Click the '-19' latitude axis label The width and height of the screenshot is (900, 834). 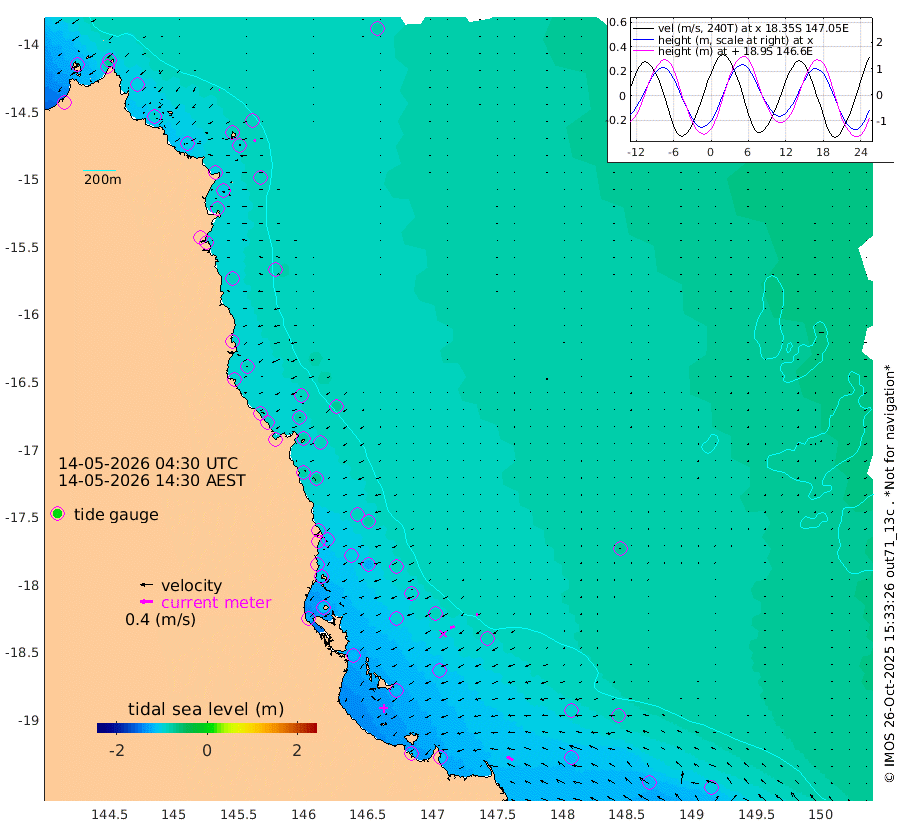(28, 720)
